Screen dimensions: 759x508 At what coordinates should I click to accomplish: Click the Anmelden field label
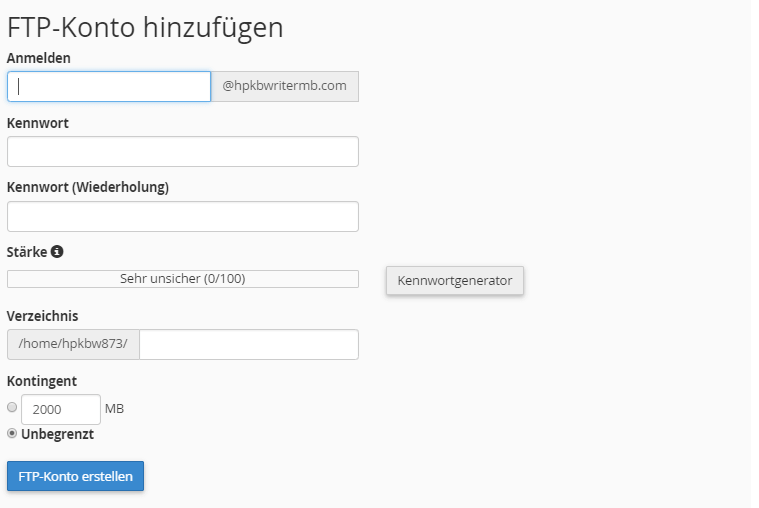click(x=39, y=58)
